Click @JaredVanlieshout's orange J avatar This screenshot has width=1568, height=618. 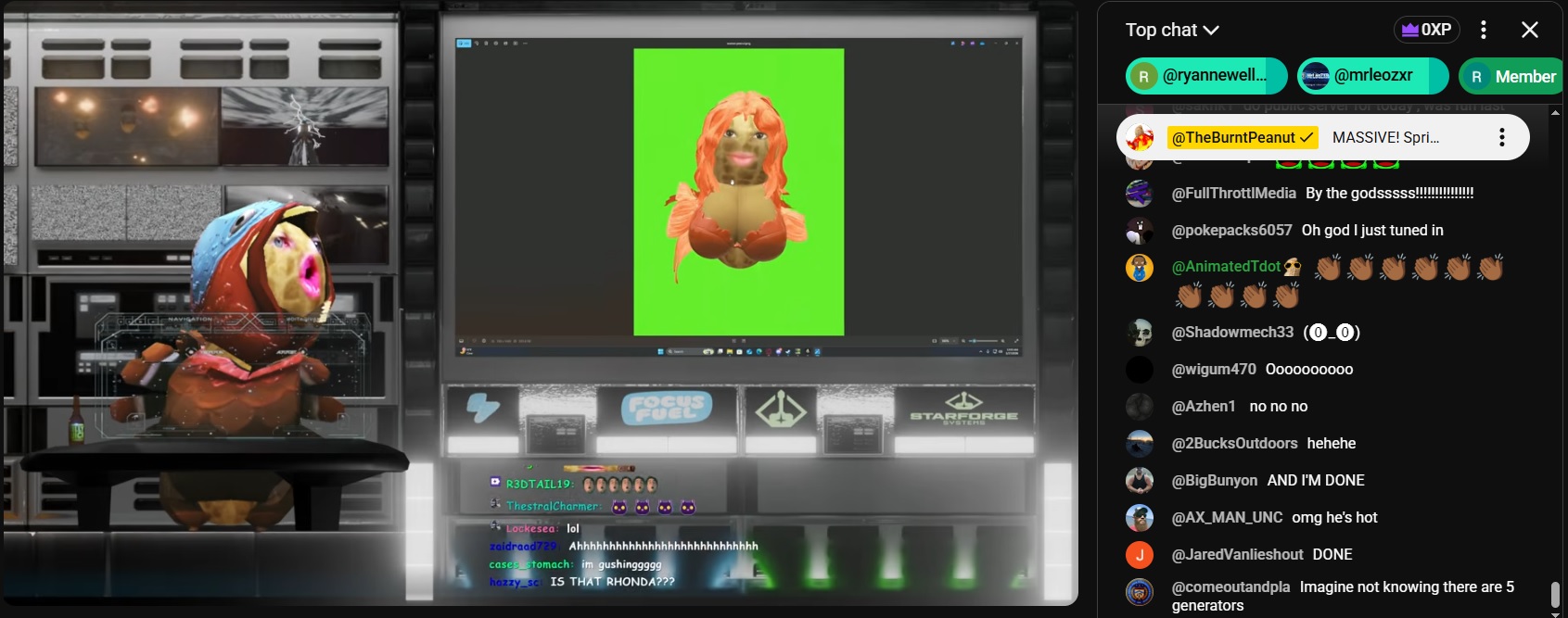pyautogui.click(x=1140, y=554)
